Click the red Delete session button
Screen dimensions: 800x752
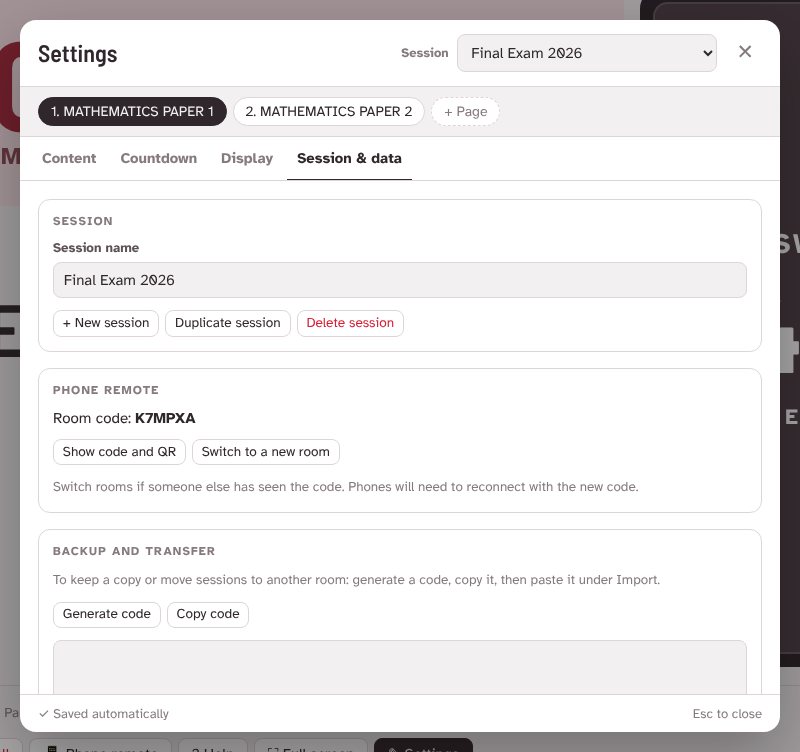(x=350, y=323)
